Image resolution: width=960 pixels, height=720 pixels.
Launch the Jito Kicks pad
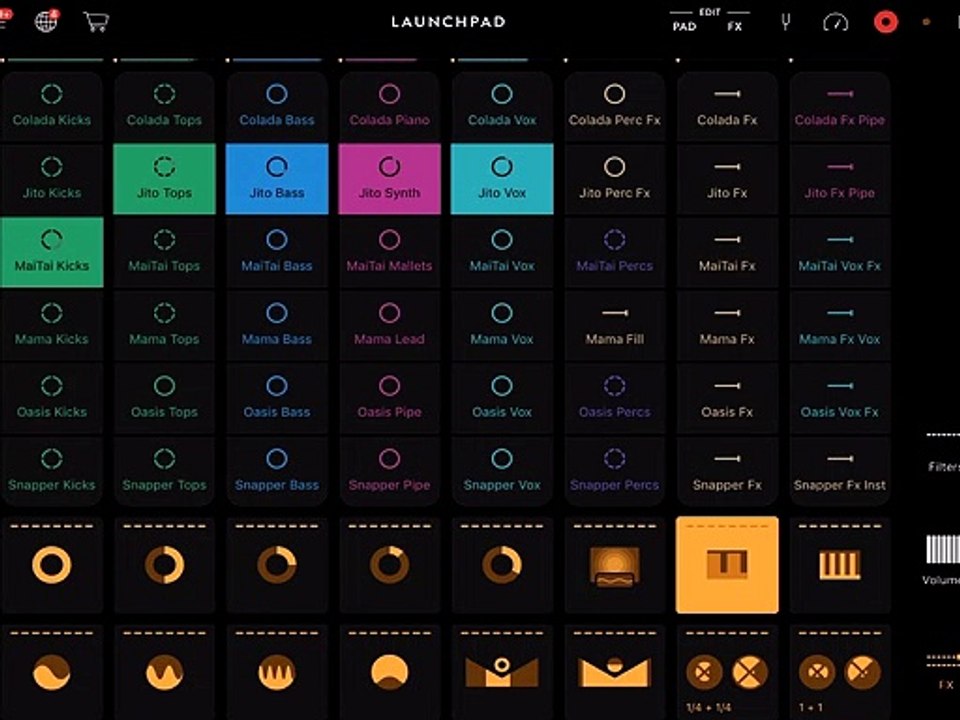pyautogui.click(x=51, y=179)
